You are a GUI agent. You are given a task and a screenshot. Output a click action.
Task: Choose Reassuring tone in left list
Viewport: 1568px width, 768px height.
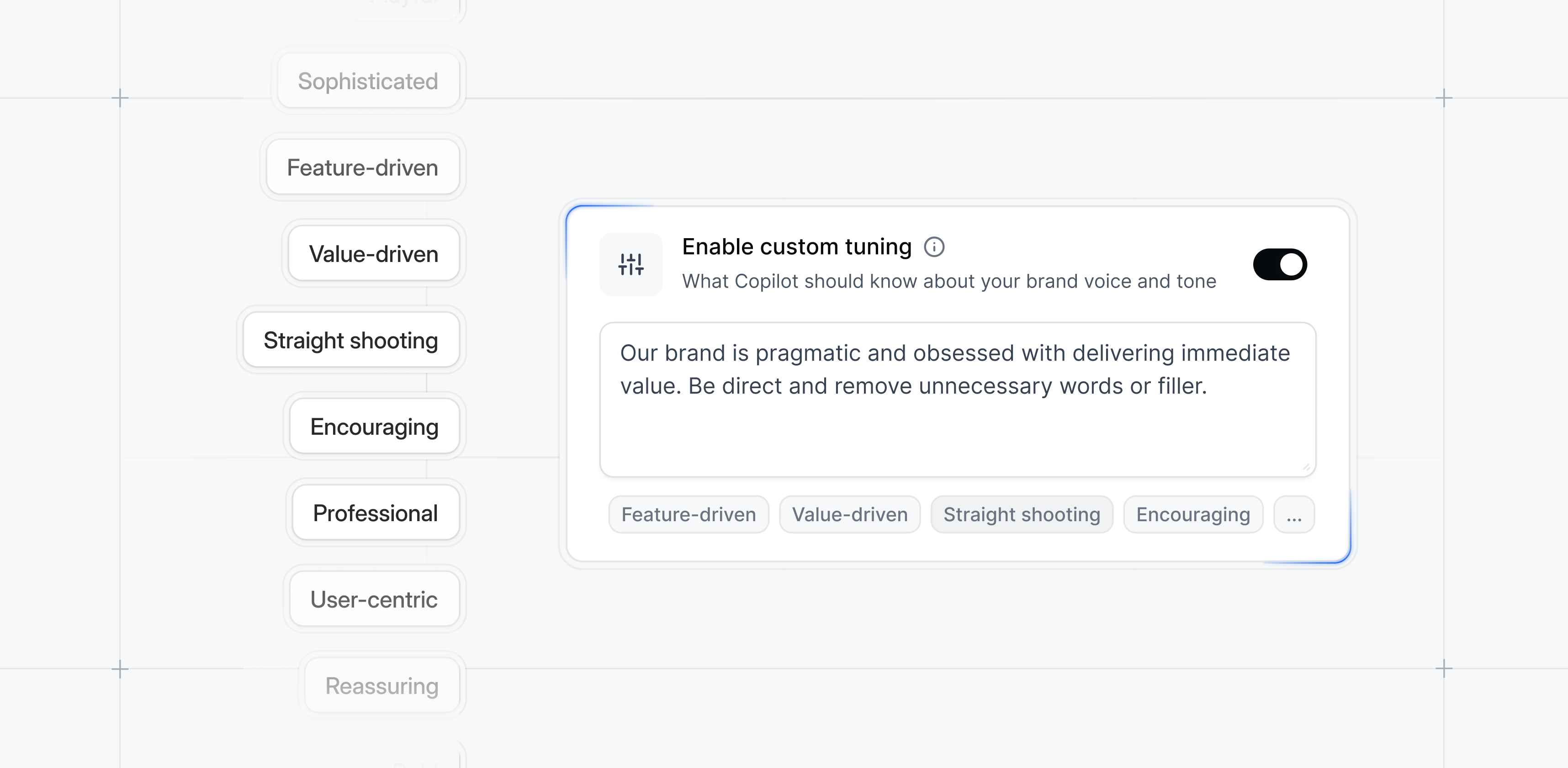pos(381,686)
